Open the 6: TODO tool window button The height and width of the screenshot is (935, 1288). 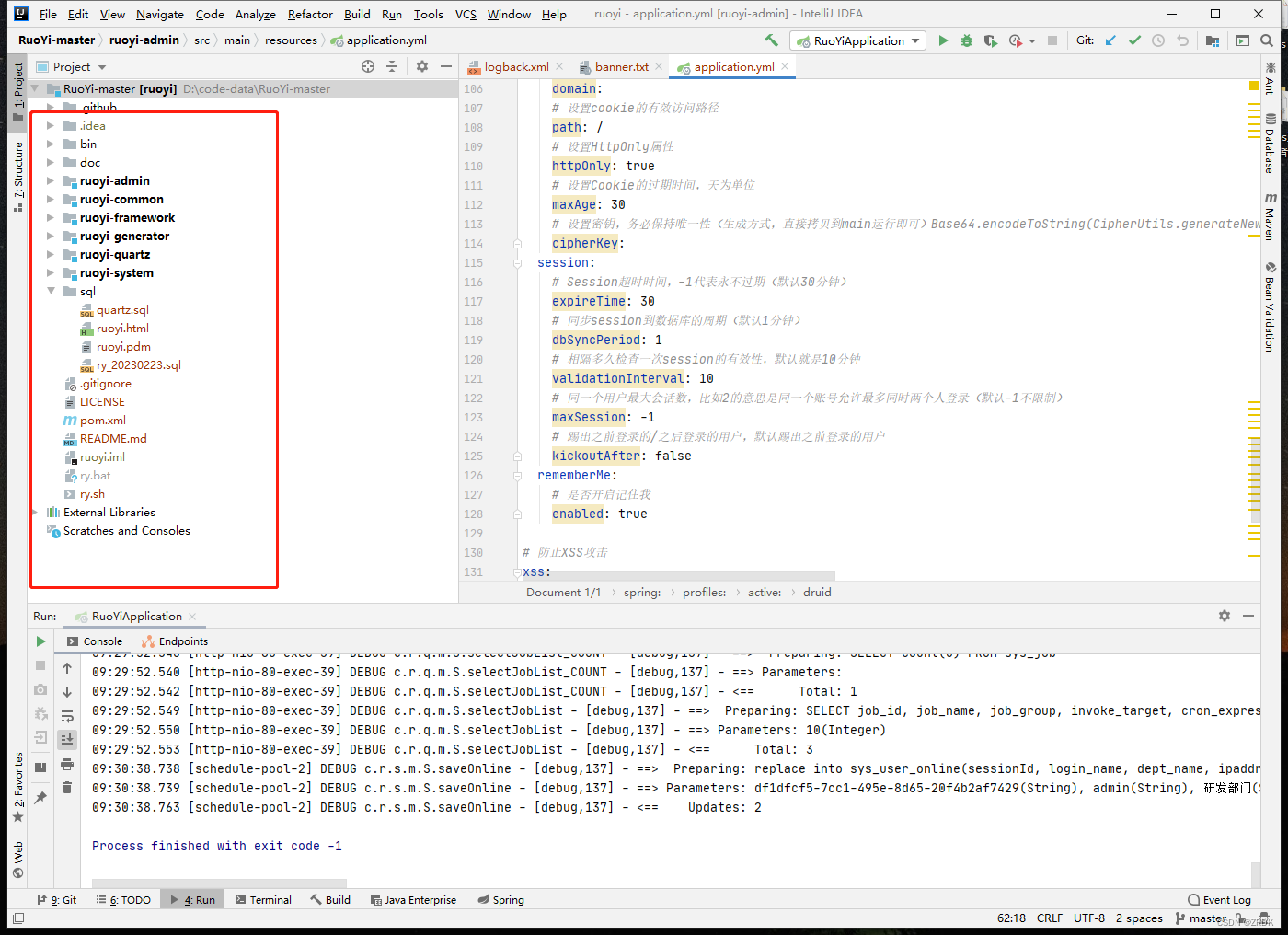tap(123, 899)
